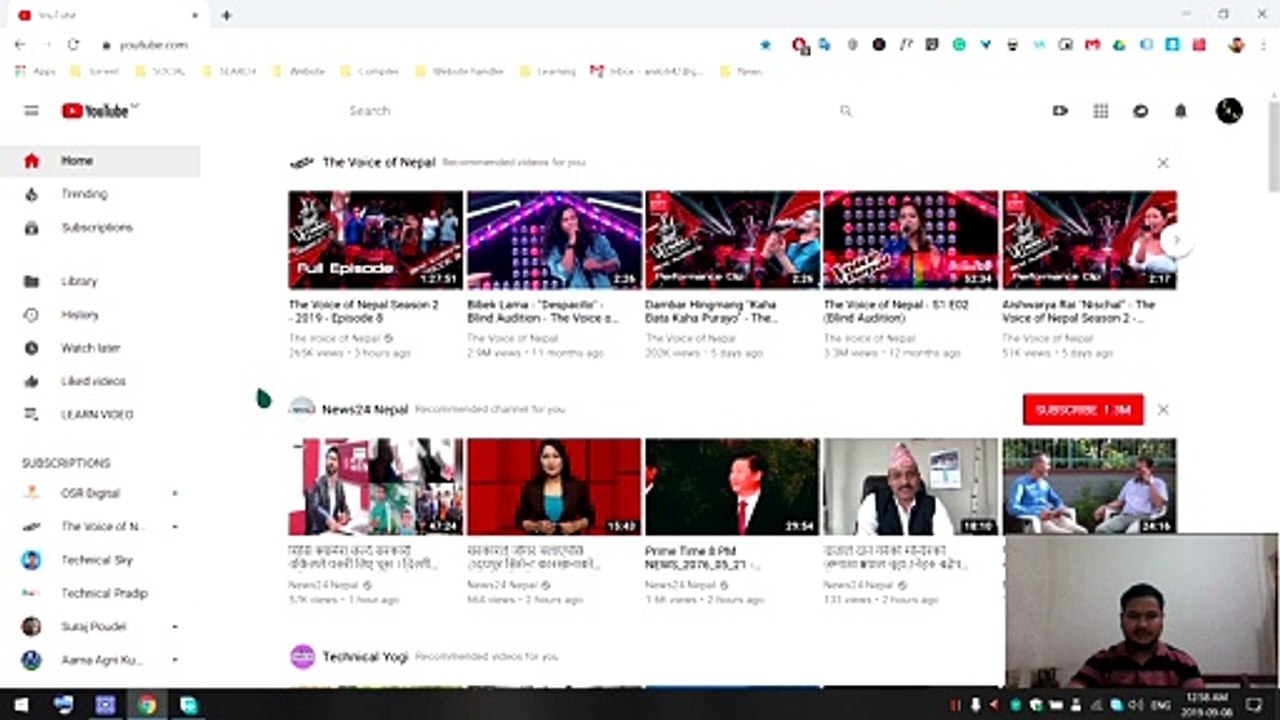Image resolution: width=1280 pixels, height=720 pixels.
Task: Open the Apps bookmark shortcut
Action: click(x=37, y=72)
